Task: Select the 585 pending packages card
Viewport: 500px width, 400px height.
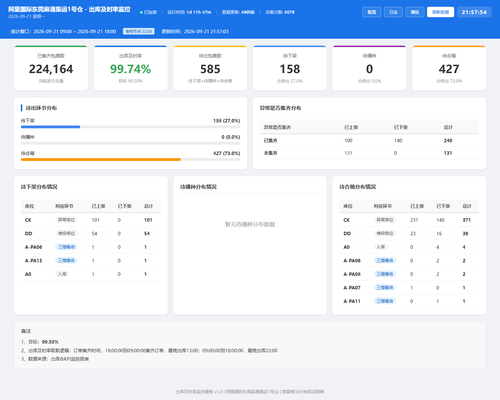Action: pos(210,68)
